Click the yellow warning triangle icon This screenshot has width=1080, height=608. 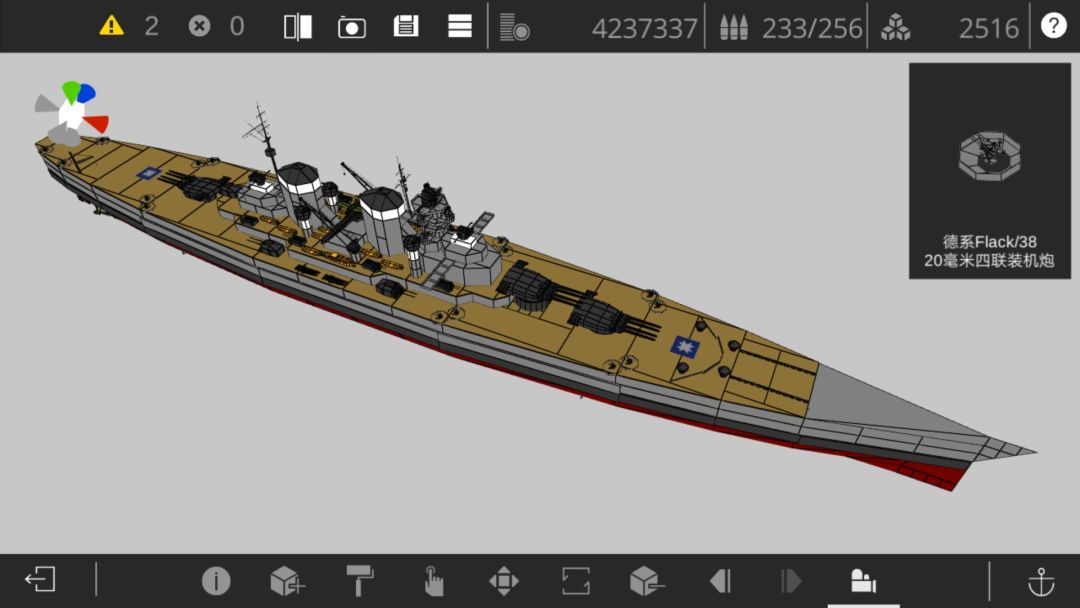pyautogui.click(x=112, y=26)
